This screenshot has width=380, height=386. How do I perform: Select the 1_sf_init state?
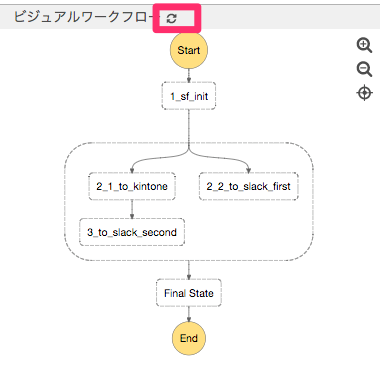point(189,96)
